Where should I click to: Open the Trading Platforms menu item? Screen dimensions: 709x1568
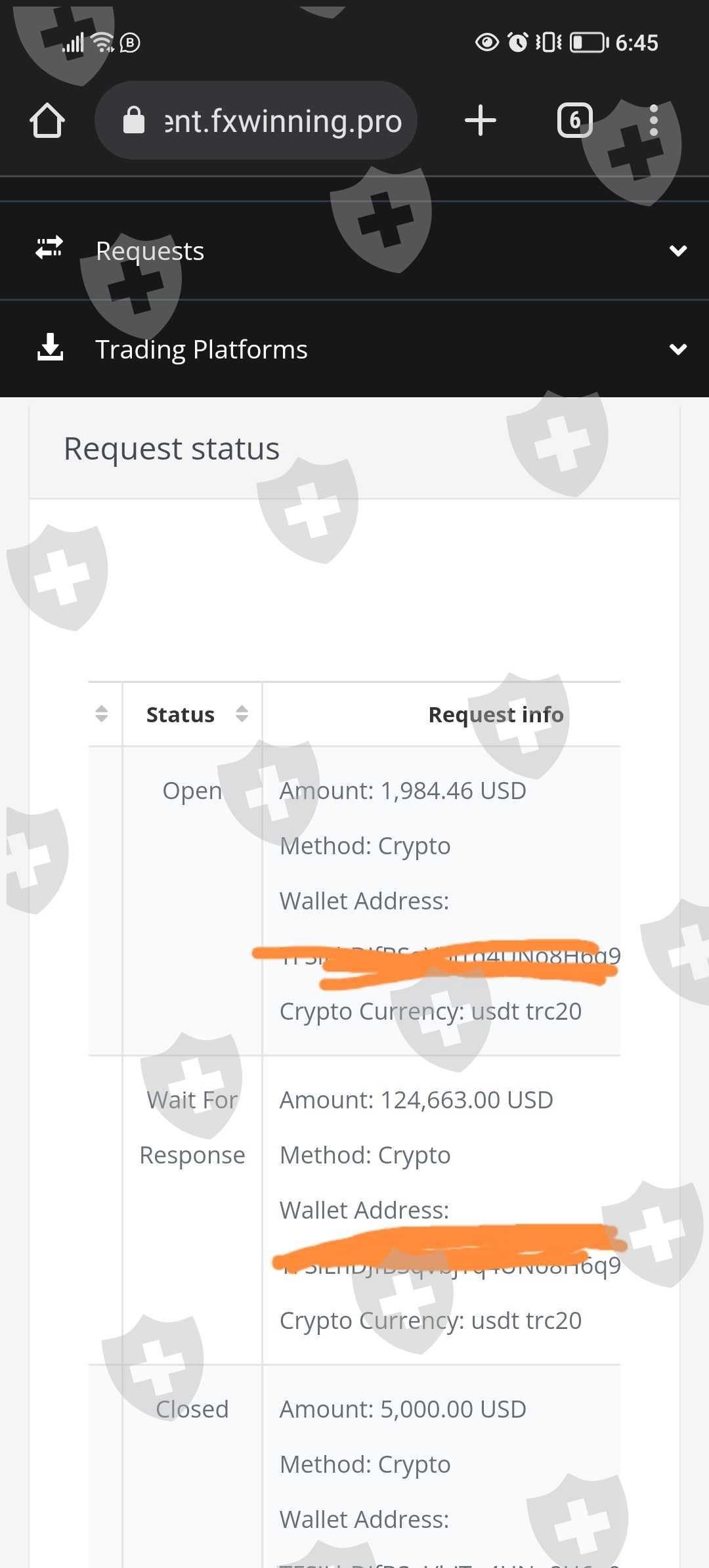(202, 349)
